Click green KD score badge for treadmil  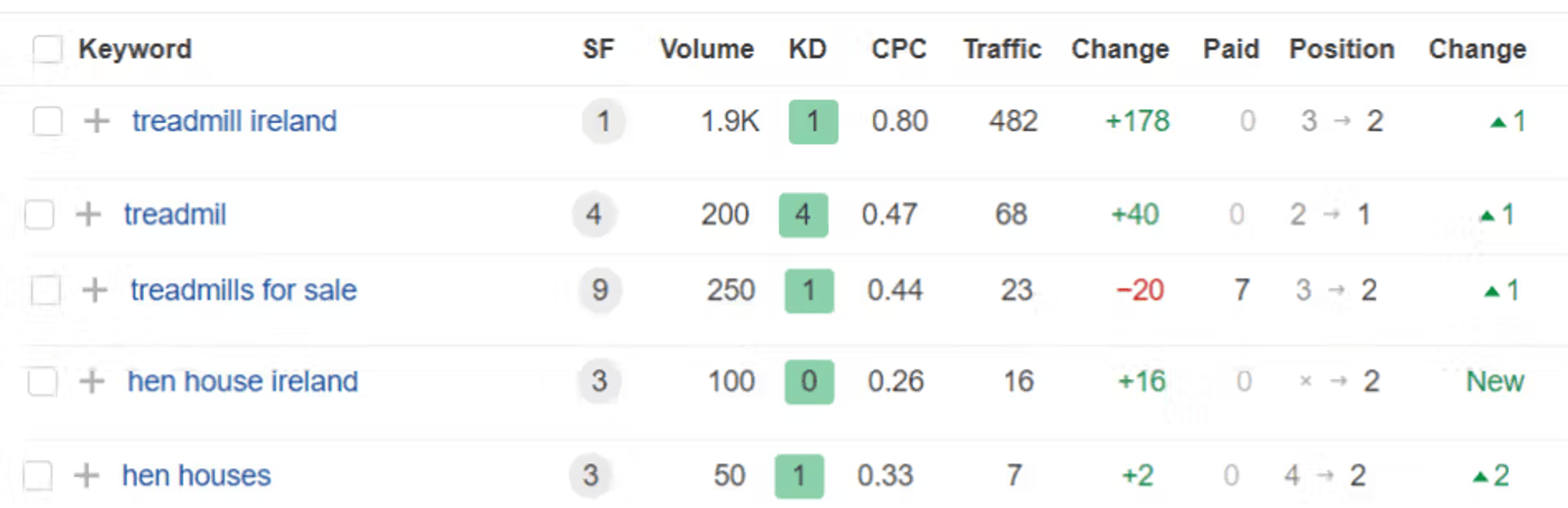click(x=804, y=215)
